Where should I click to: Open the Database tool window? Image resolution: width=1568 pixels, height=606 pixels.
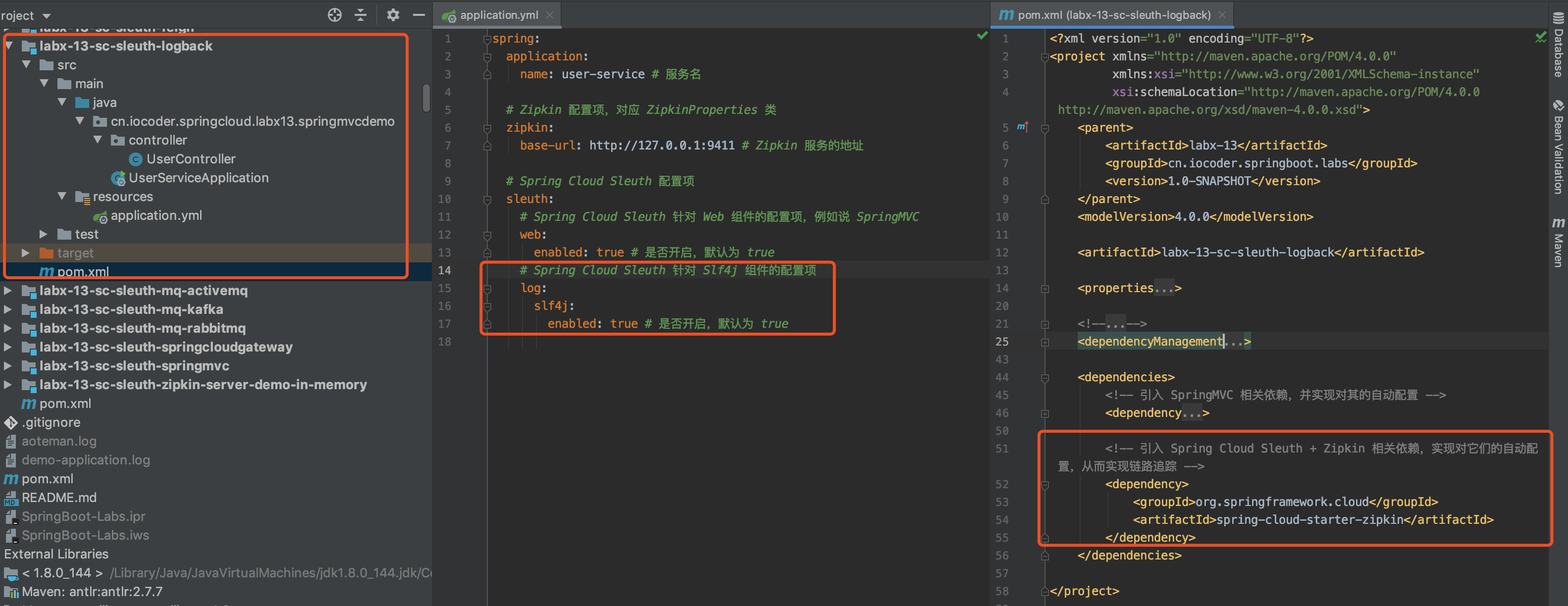[x=1558, y=46]
